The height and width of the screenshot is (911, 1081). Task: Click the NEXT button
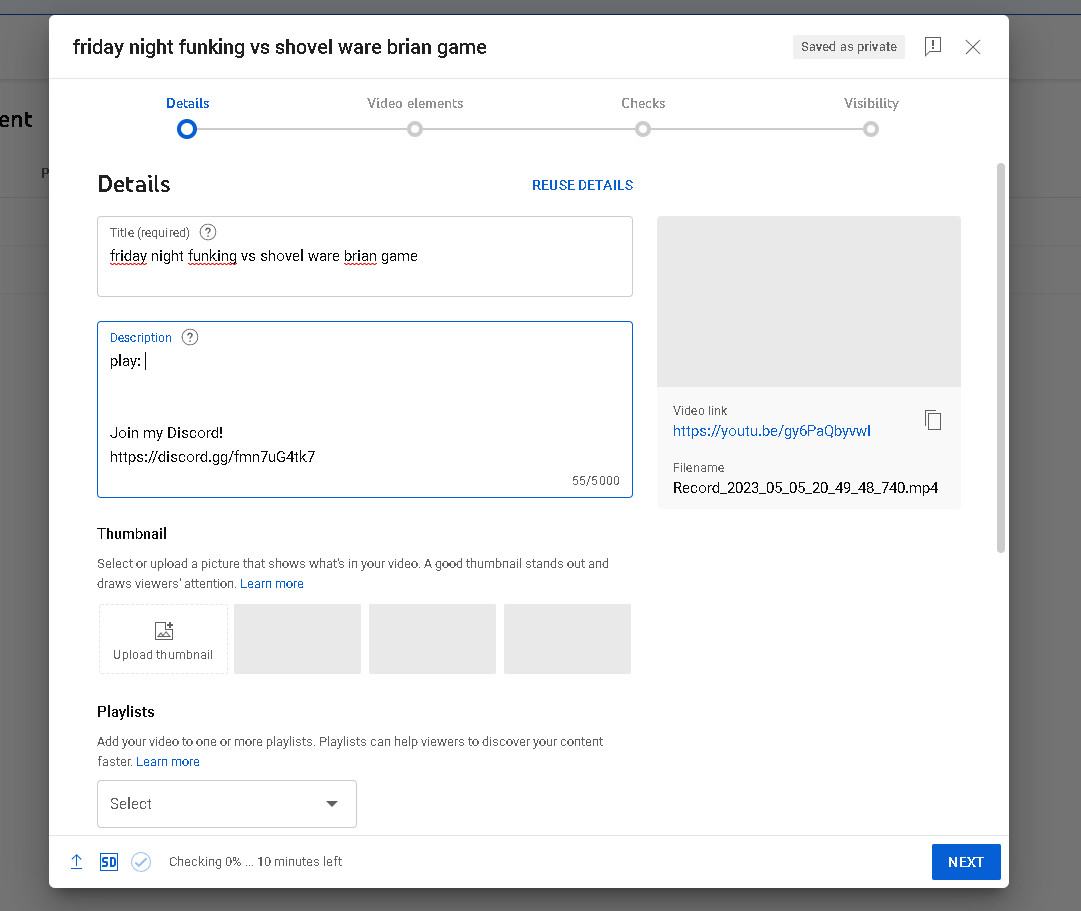point(966,862)
